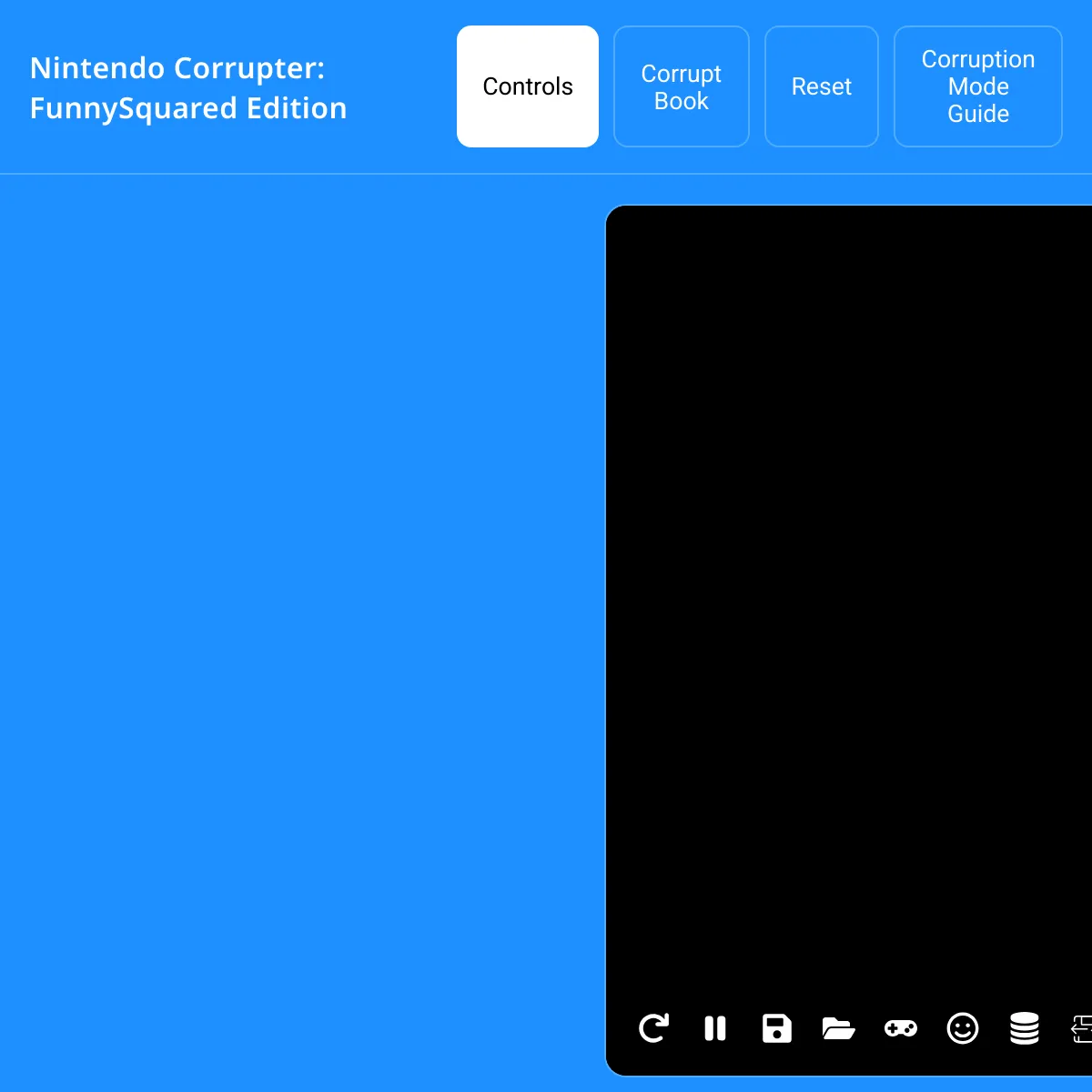Save state using the floppy disk icon
The width and height of the screenshot is (1092, 1092).
click(x=776, y=1028)
